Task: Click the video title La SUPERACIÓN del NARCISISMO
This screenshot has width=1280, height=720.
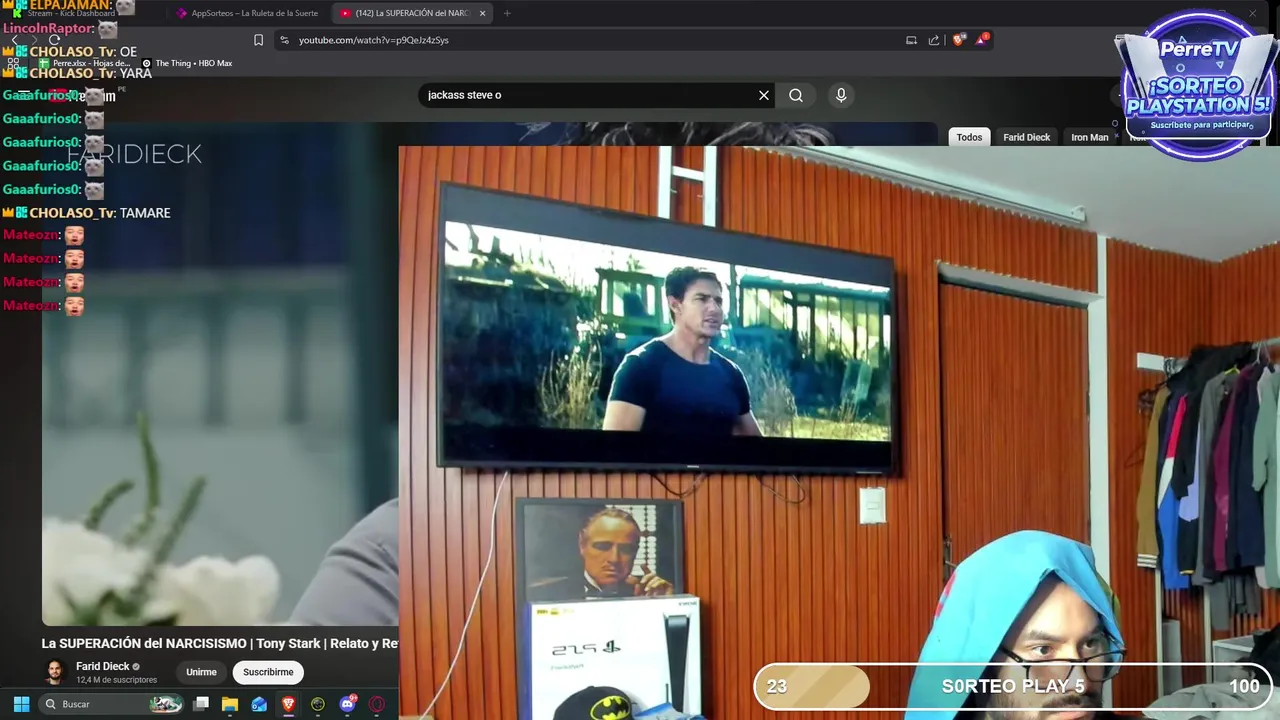Action: (219, 643)
